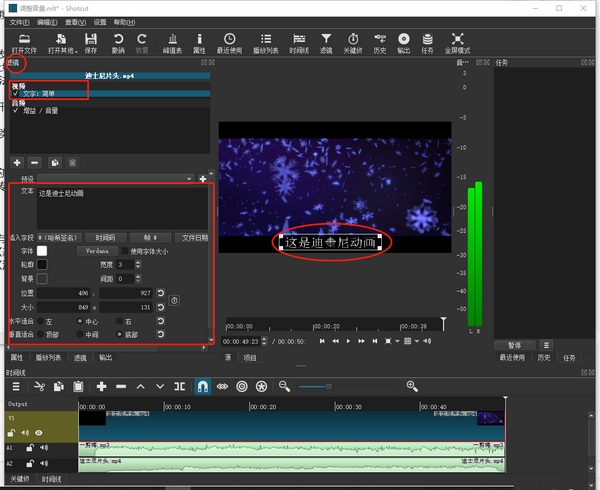Switch to the 播放列表 tab at panel bottom

click(47, 357)
